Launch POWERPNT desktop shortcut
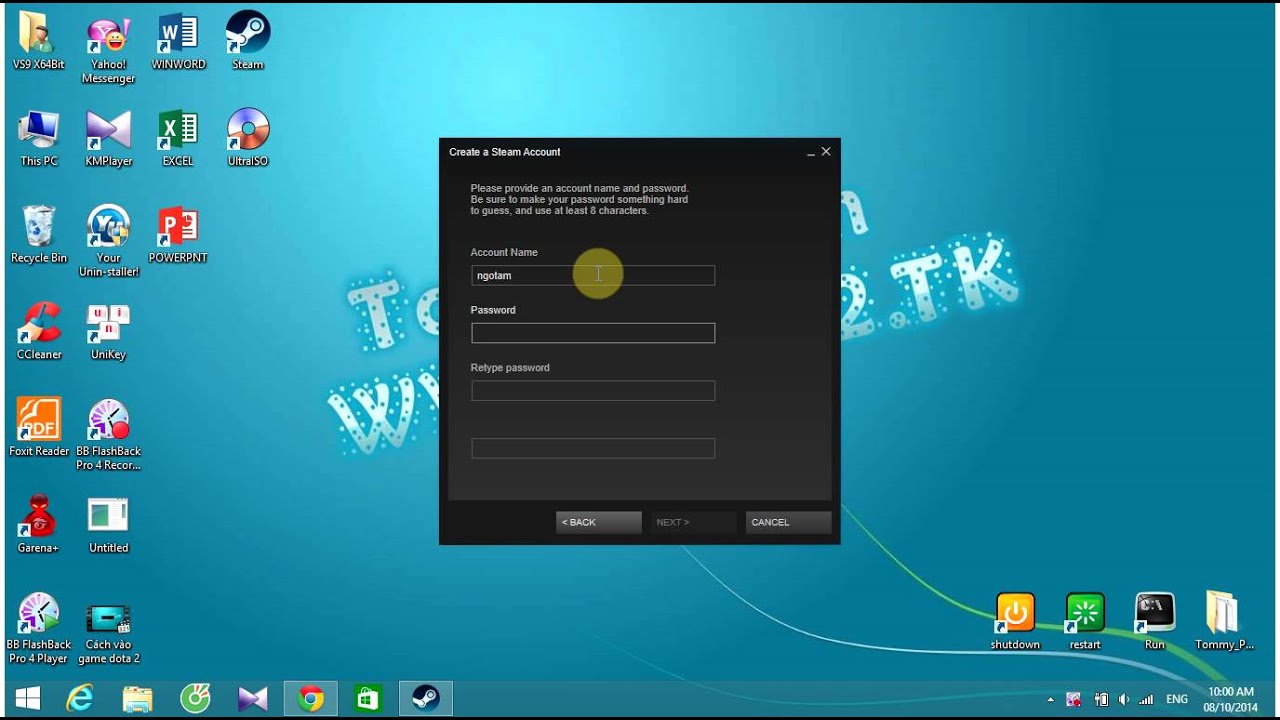Viewport: 1280px width, 720px height. [178, 235]
